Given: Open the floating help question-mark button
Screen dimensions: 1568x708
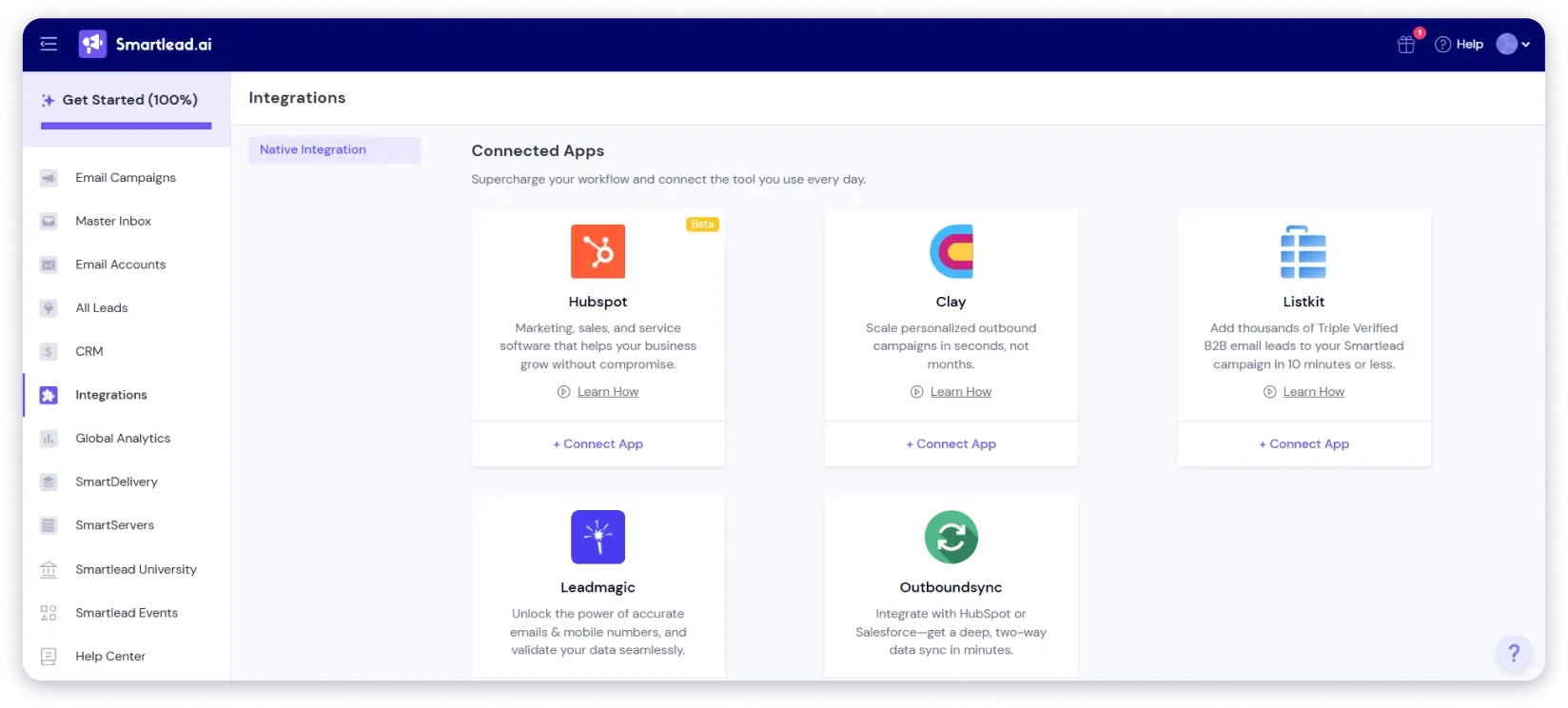Looking at the screenshot, I should click(1513, 653).
